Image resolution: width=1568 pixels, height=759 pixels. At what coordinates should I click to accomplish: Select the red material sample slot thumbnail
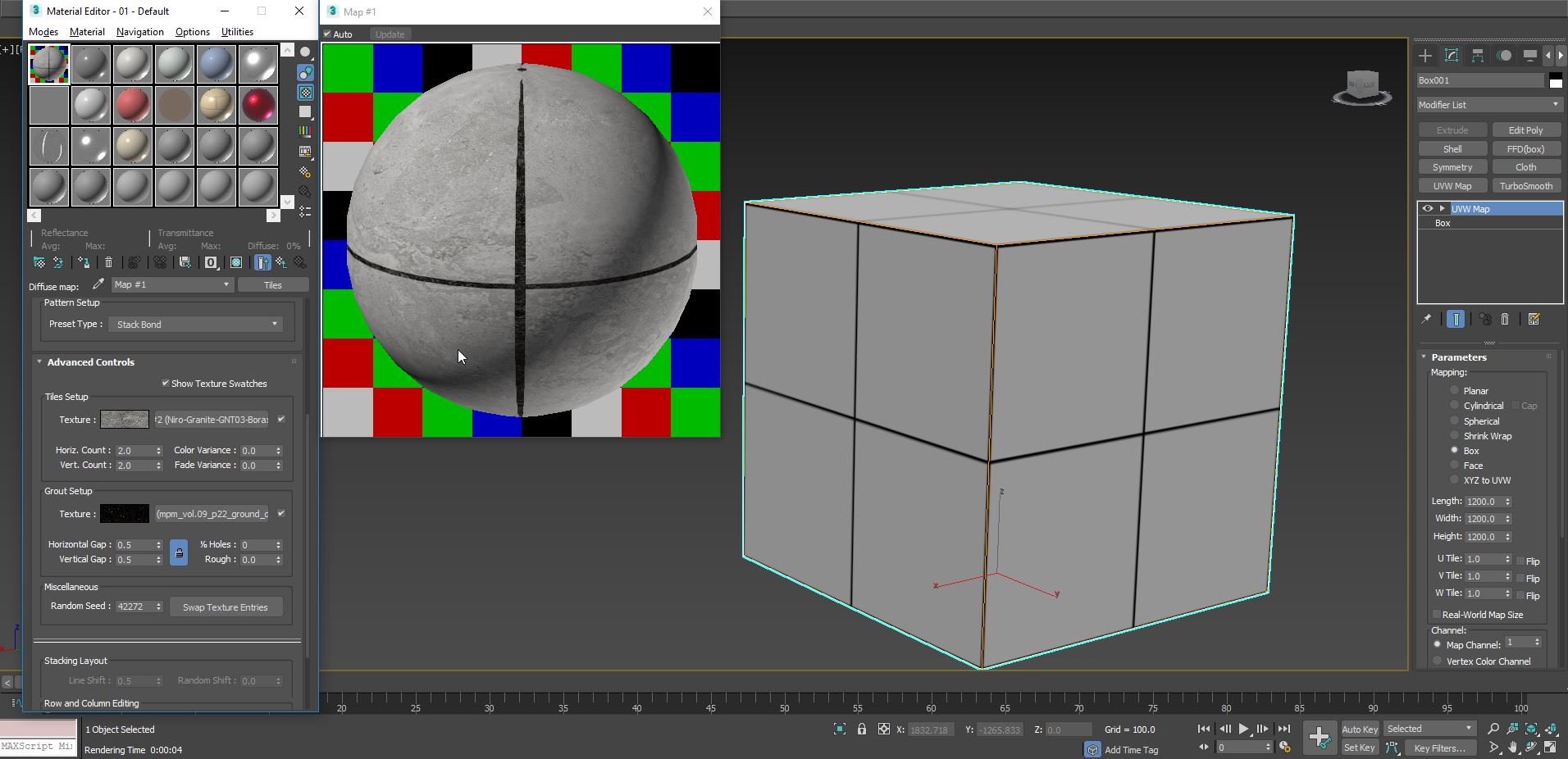[132, 104]
